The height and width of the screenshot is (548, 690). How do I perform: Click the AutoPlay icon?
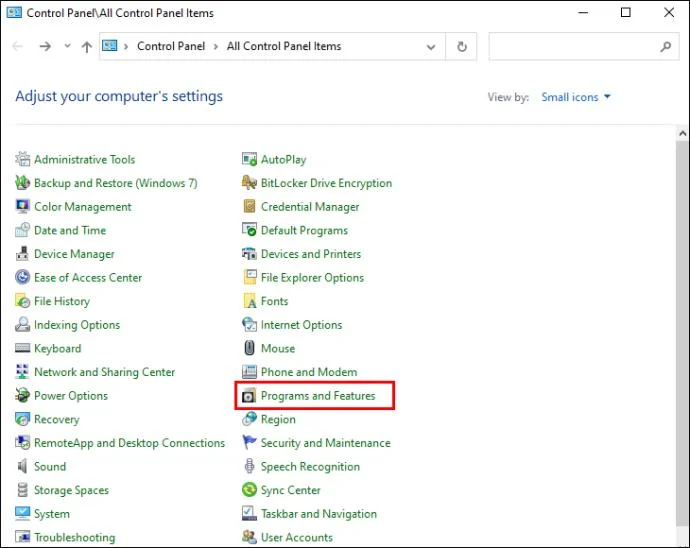pyautogui.click(x=250, y=159)
